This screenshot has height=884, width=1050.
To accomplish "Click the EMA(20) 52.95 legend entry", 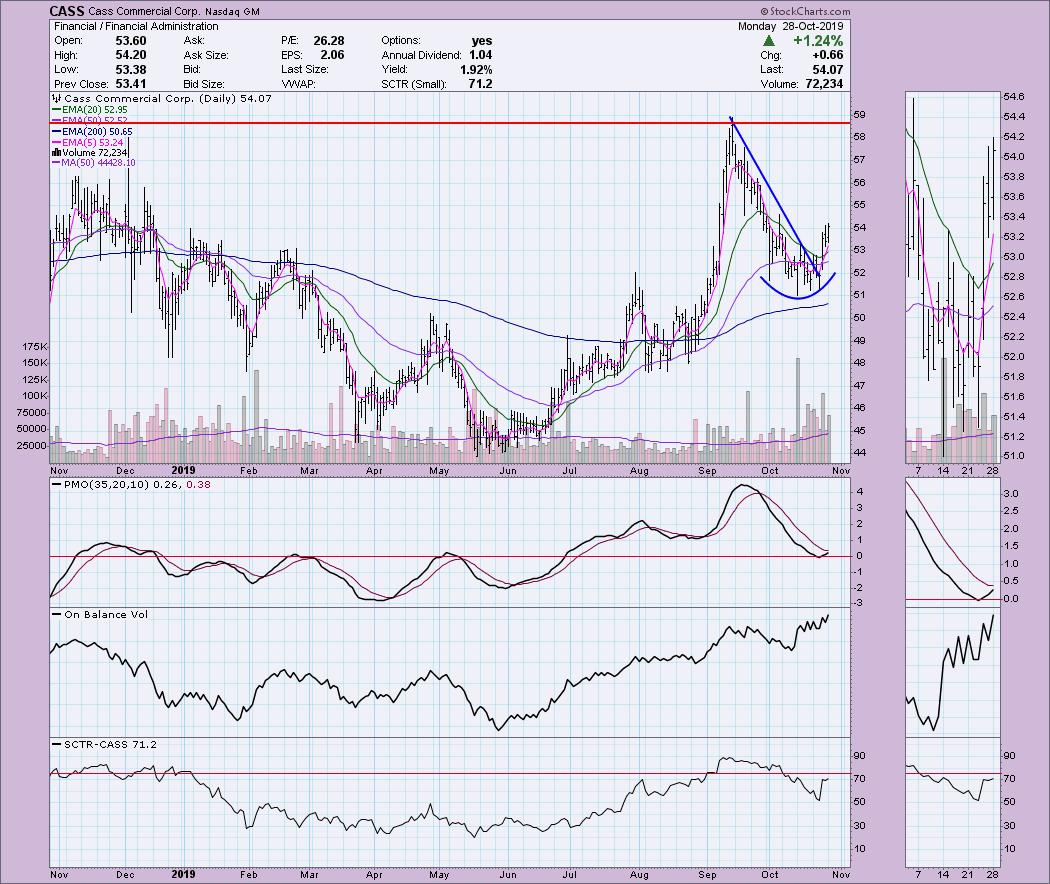I will (90, 109).
